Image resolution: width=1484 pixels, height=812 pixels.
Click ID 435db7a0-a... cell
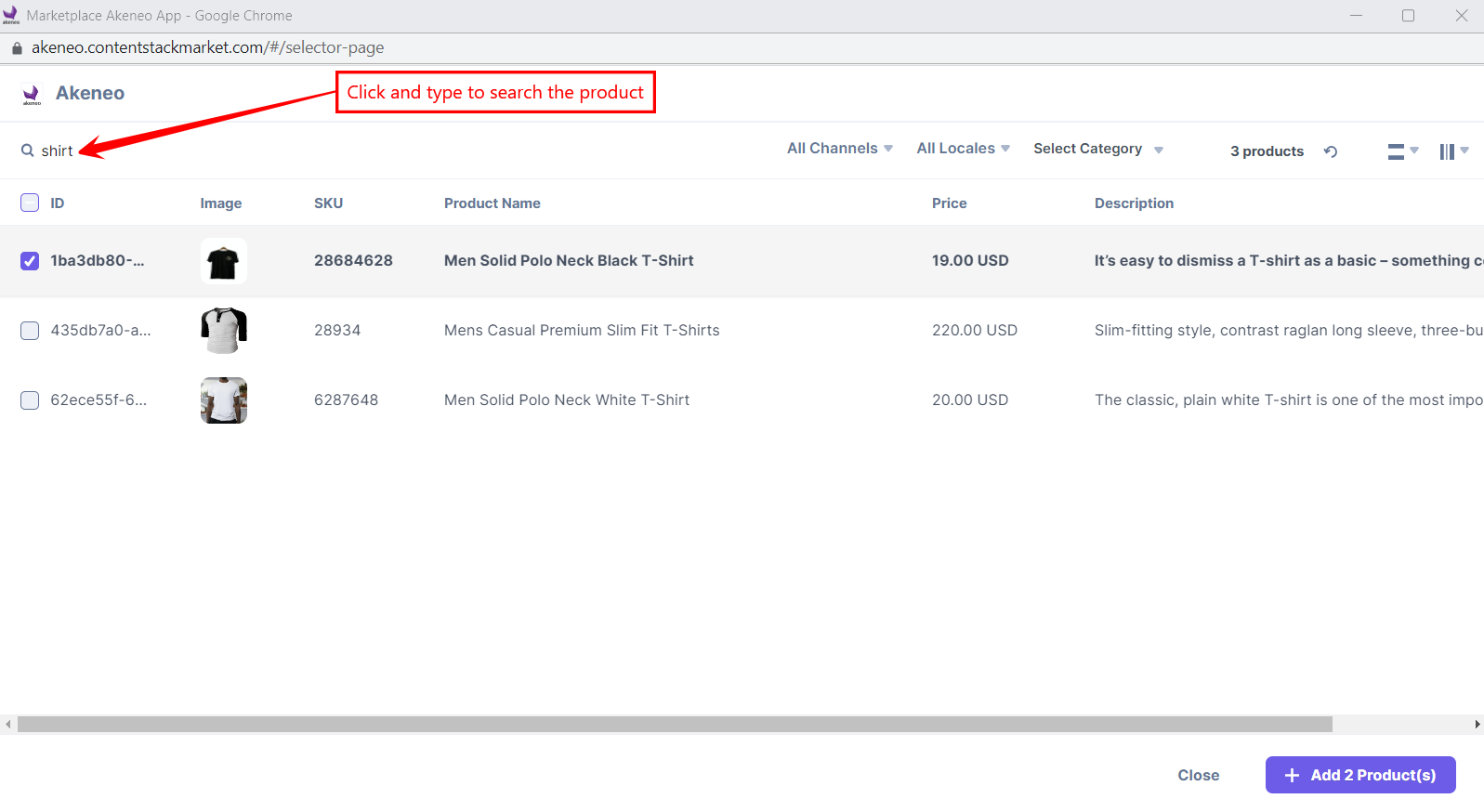tap(101, 331)
